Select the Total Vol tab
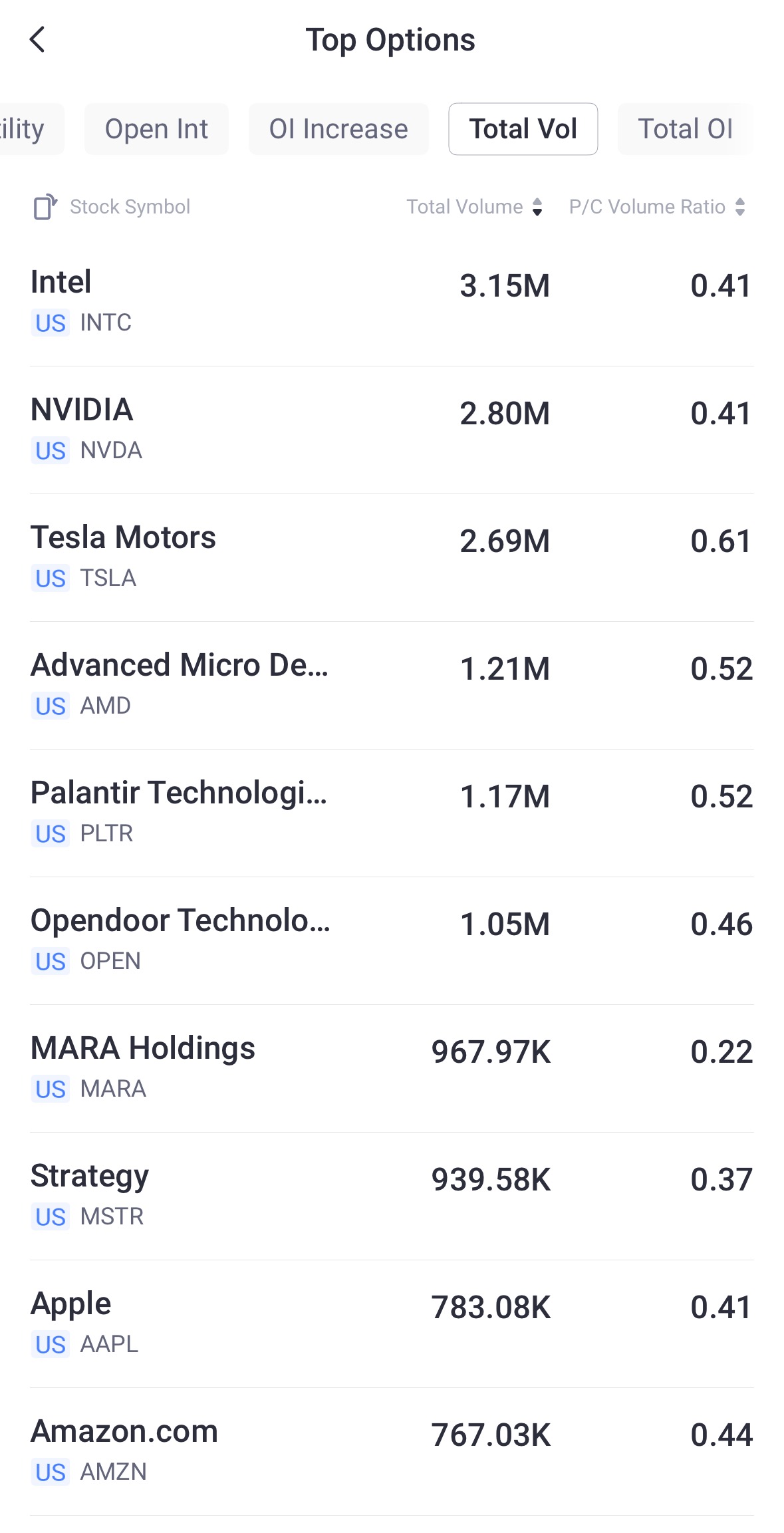This screenshot has width=784, height=1533. pyautogui.click(x=523, y=129)
